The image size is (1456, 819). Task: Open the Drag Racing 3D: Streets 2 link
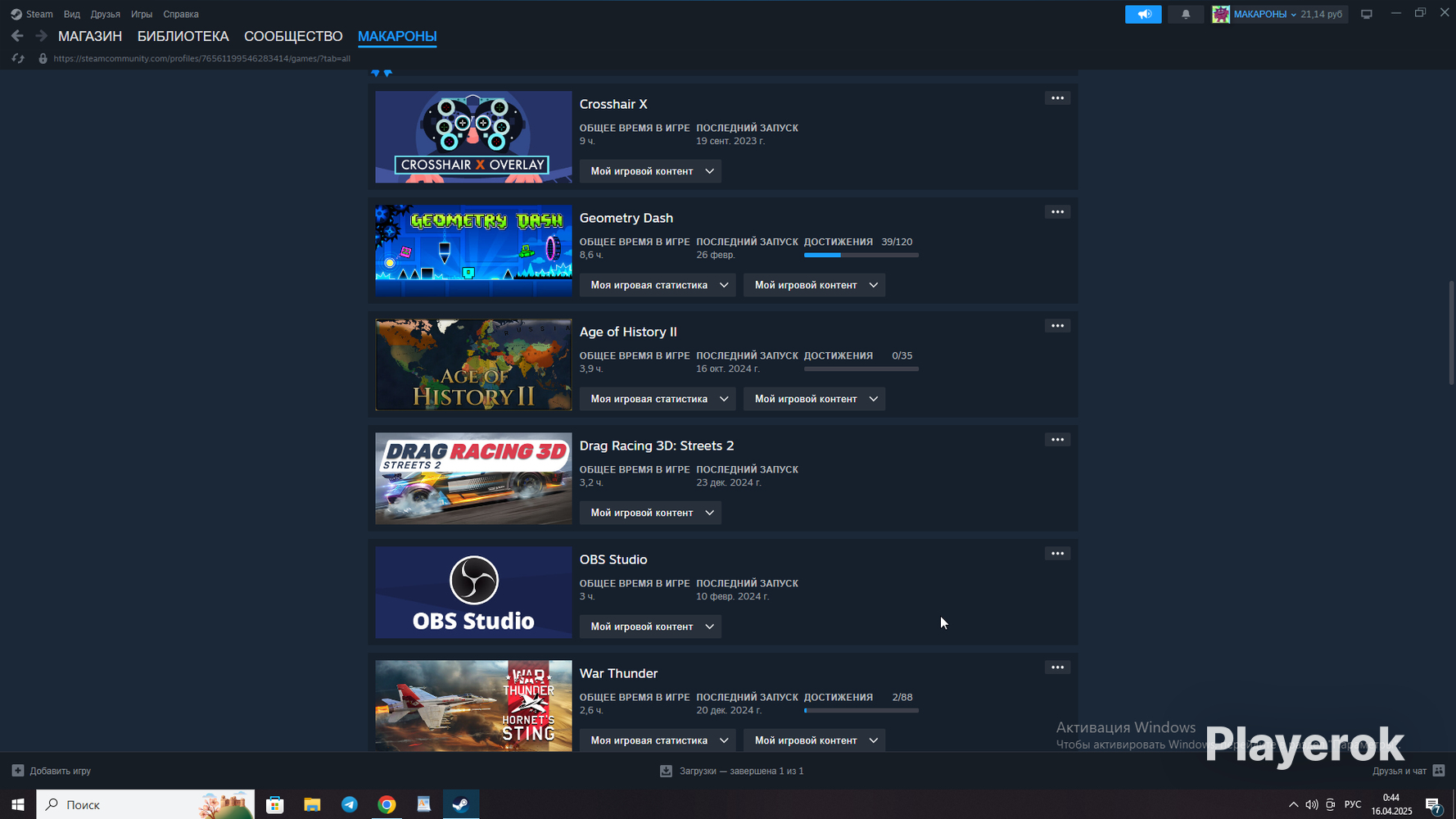(657, 446)
